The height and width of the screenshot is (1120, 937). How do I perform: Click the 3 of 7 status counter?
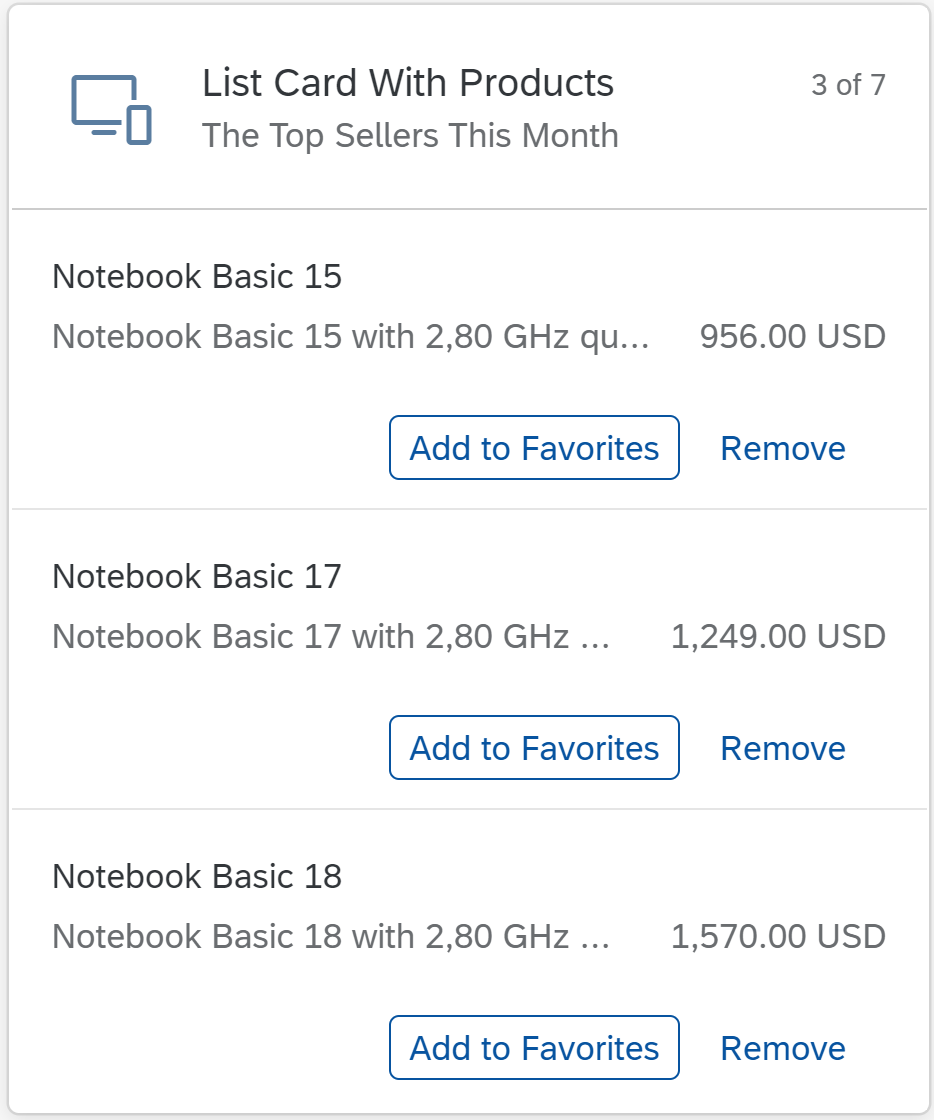tap(848, 85)
